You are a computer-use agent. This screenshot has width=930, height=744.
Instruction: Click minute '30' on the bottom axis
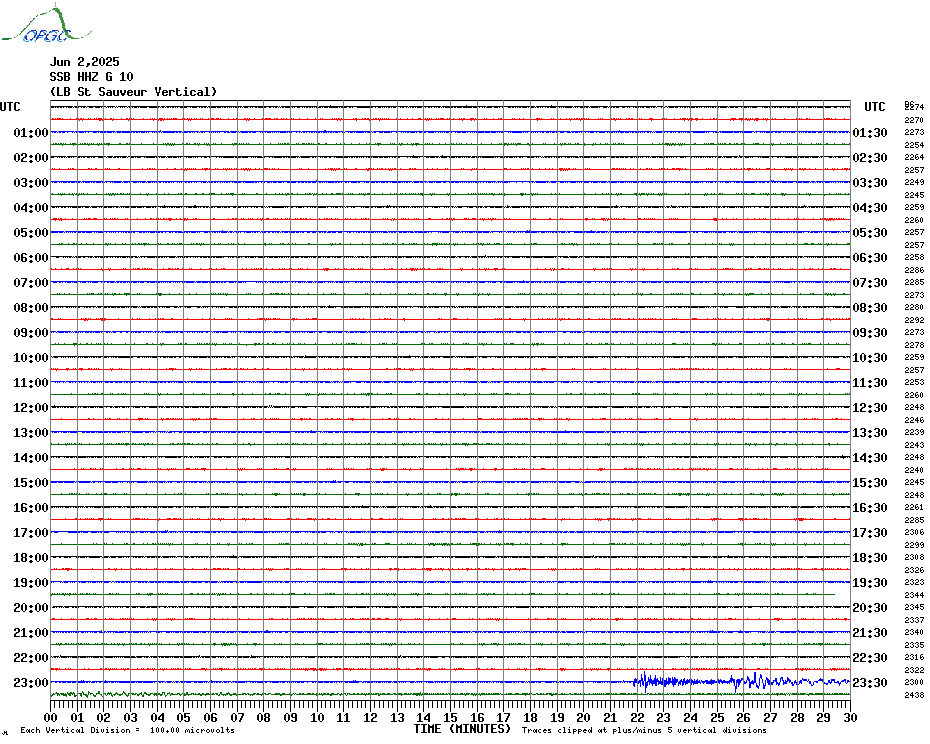tap(850, 717)
